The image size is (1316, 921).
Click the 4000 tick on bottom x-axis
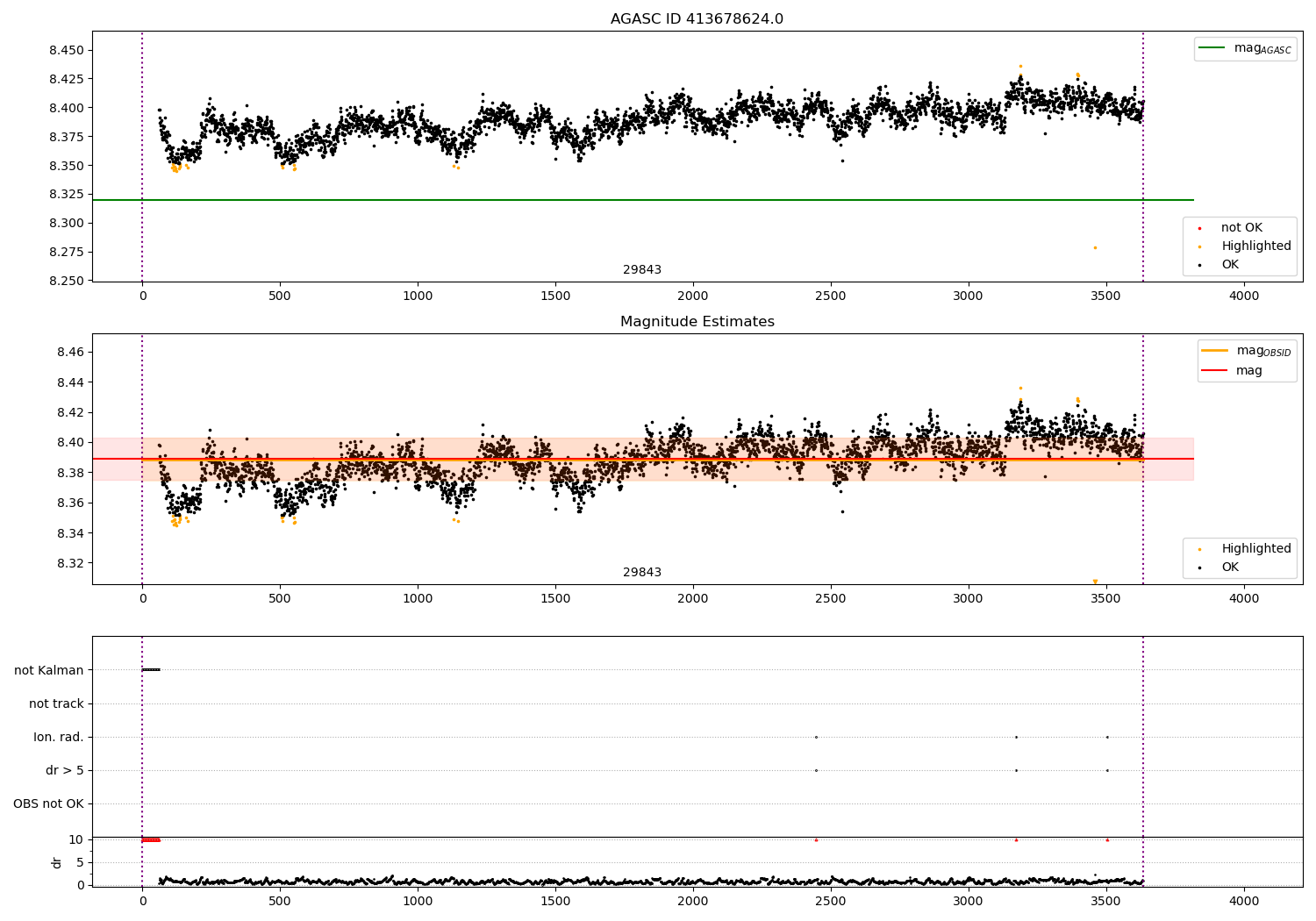pyautogui.click(x=1244, y=899)
